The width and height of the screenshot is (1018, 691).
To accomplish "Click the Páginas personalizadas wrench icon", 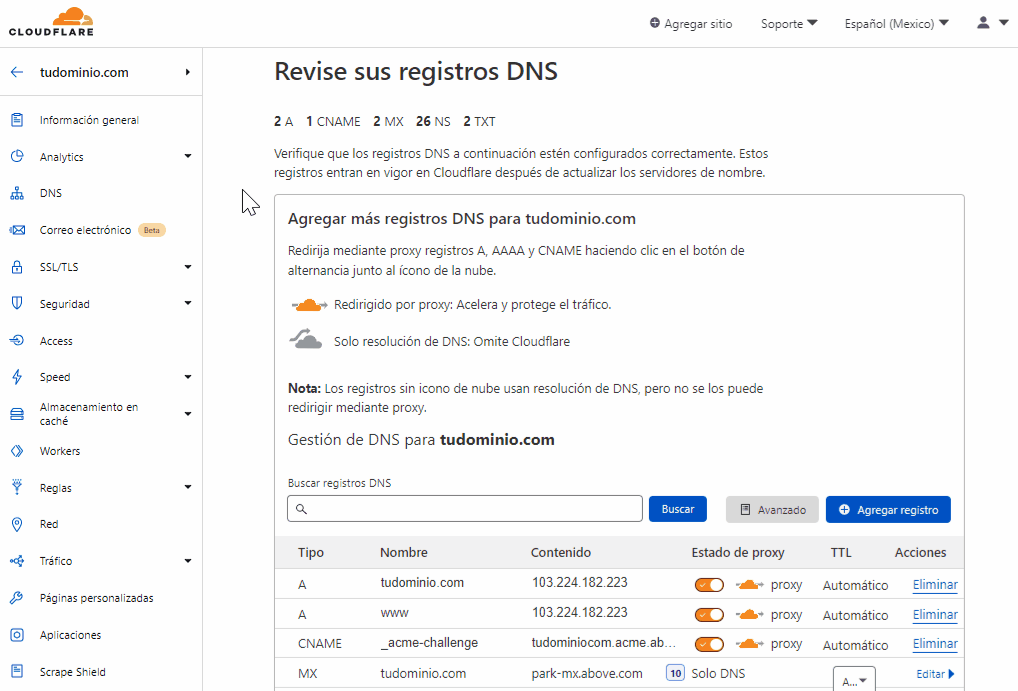I will tap(17, 597).
